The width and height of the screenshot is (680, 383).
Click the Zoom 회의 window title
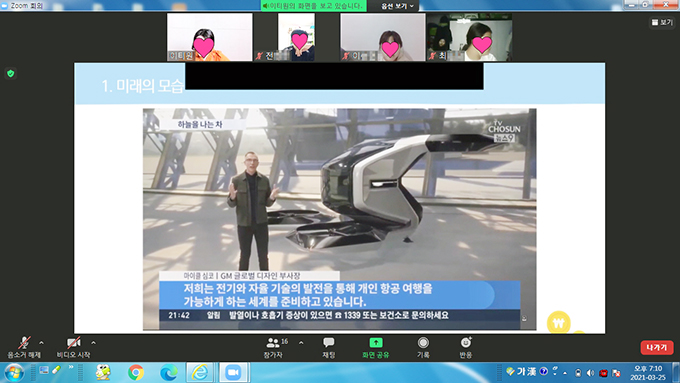pyautogui.click(x=26, y=6)
